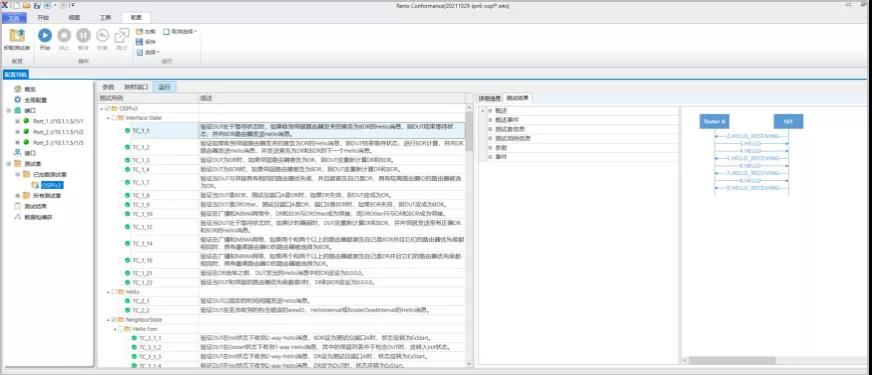This screenshot has height=375, width=872.
Task: Click green status dot of Port_1
Action: pos(26,121)
